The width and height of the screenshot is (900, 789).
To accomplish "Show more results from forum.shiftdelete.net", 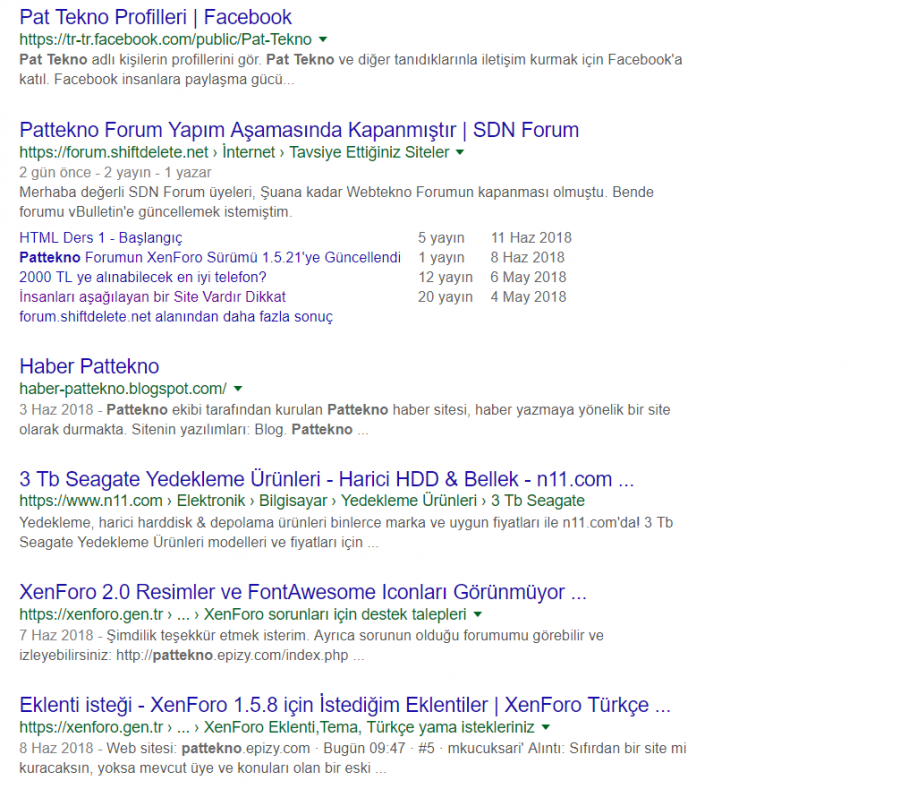I will coord(176,317).
